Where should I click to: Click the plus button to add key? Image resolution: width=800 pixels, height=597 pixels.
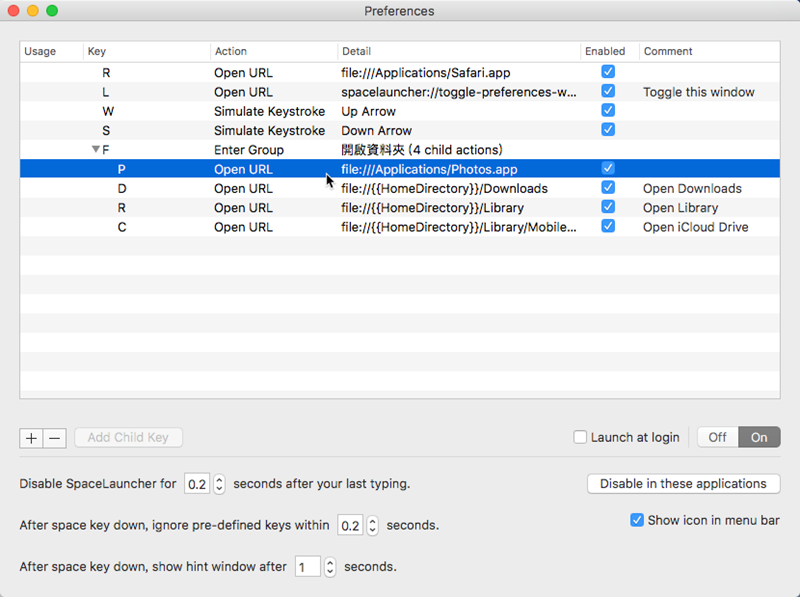pyautogui.click(x=31, y=437)
